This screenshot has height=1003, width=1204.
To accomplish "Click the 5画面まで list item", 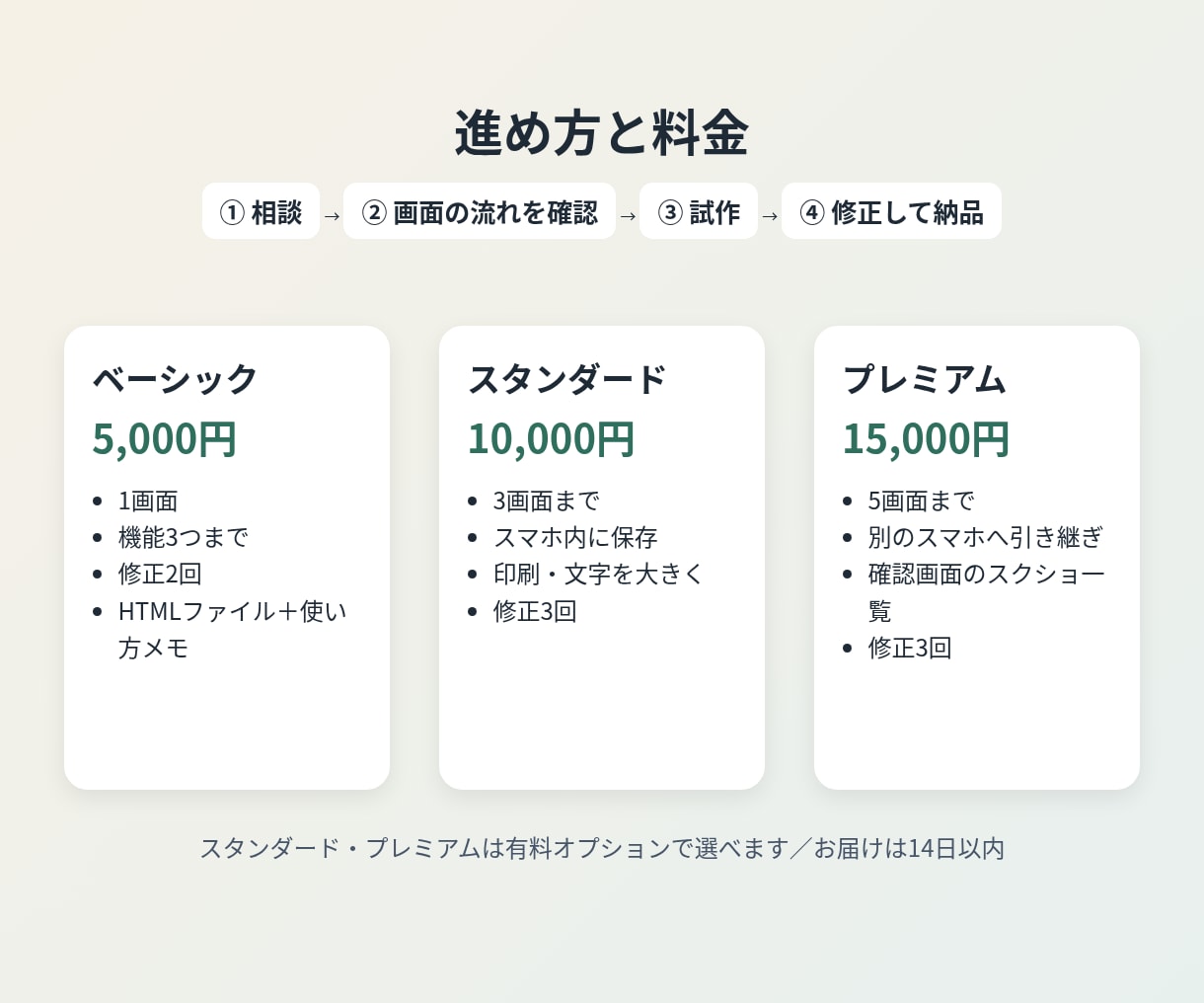I will coord(922,501).
